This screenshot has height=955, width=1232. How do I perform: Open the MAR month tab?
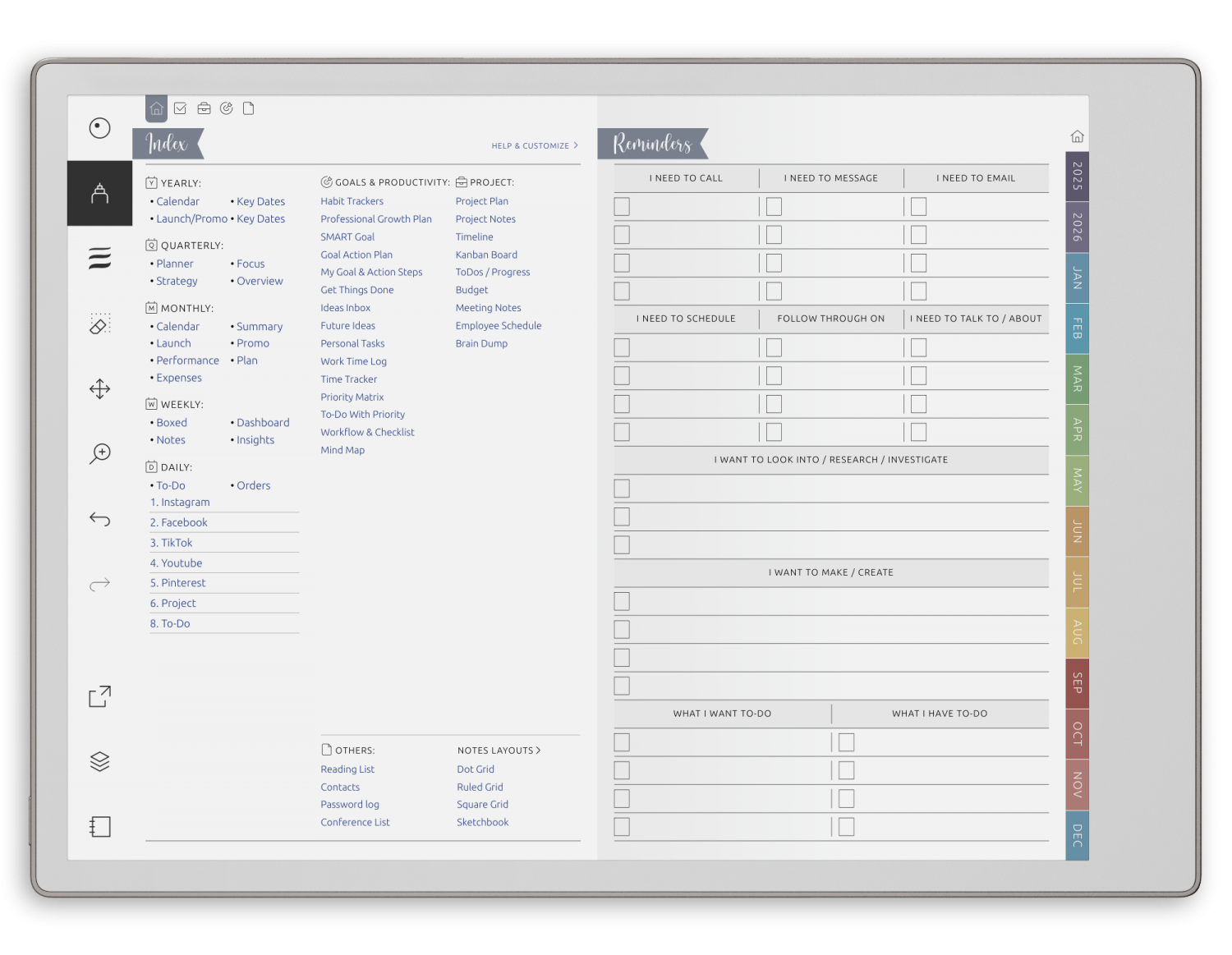[1077, 379]
